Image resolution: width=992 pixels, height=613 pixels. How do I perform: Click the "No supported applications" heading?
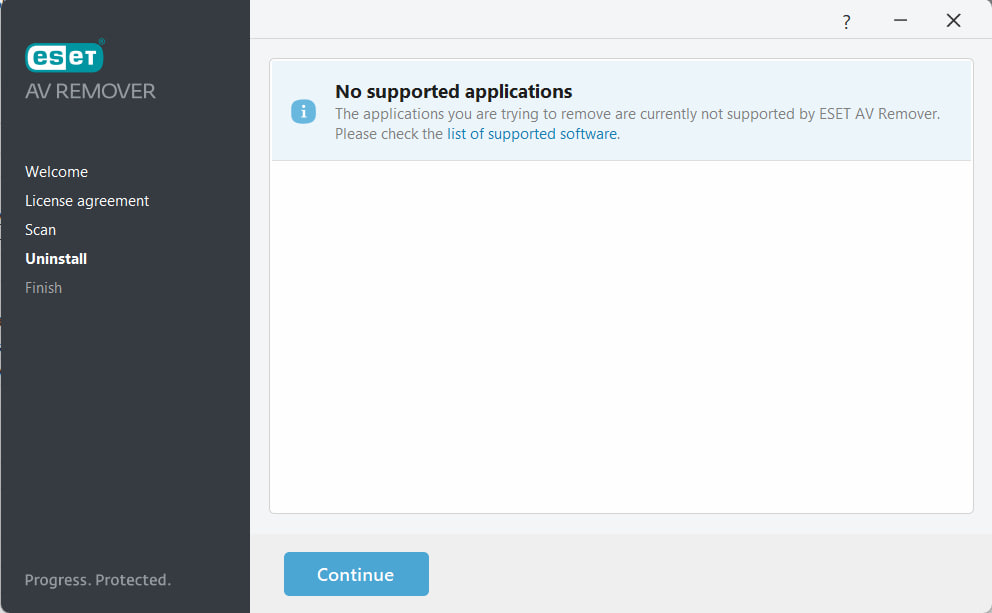454,92
